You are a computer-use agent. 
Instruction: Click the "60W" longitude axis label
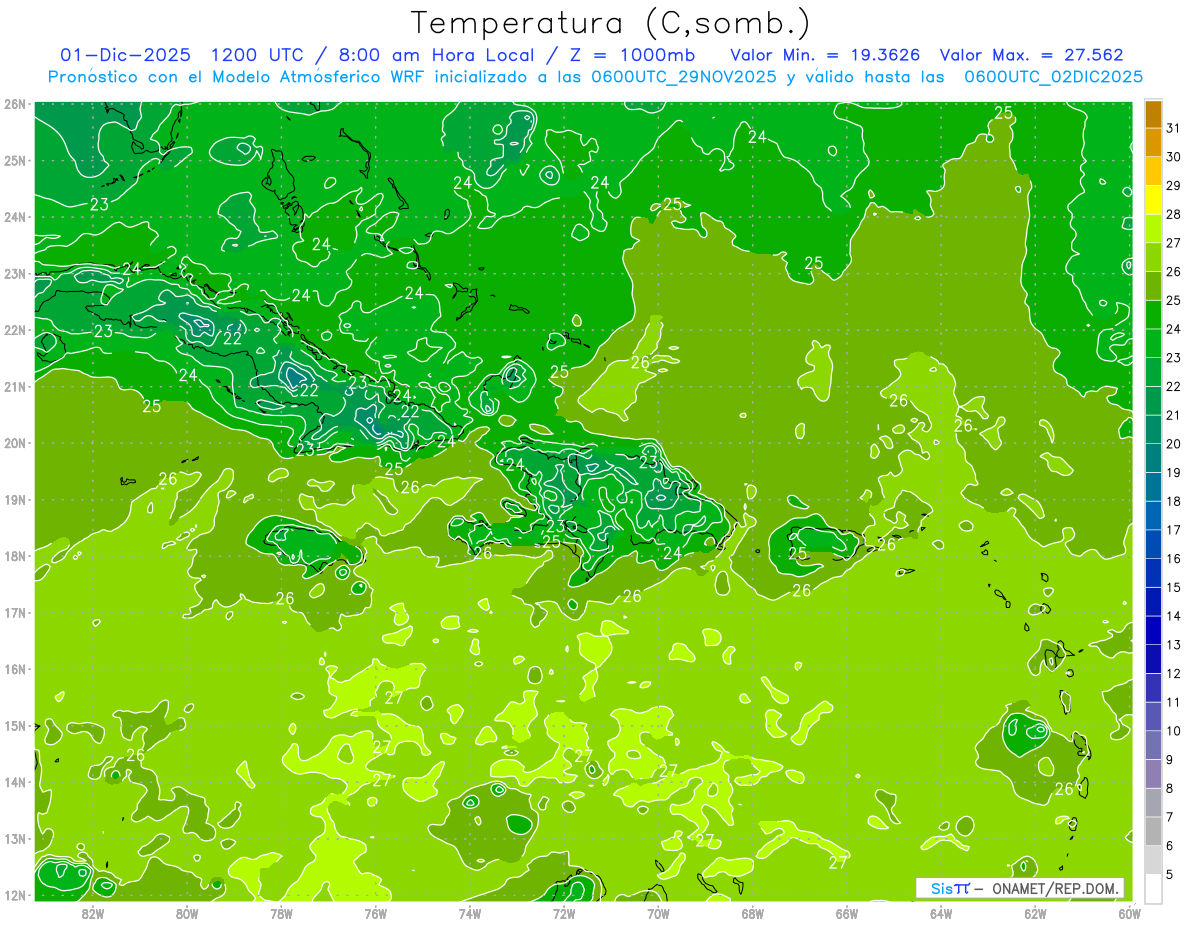[x=1128, y=913]
